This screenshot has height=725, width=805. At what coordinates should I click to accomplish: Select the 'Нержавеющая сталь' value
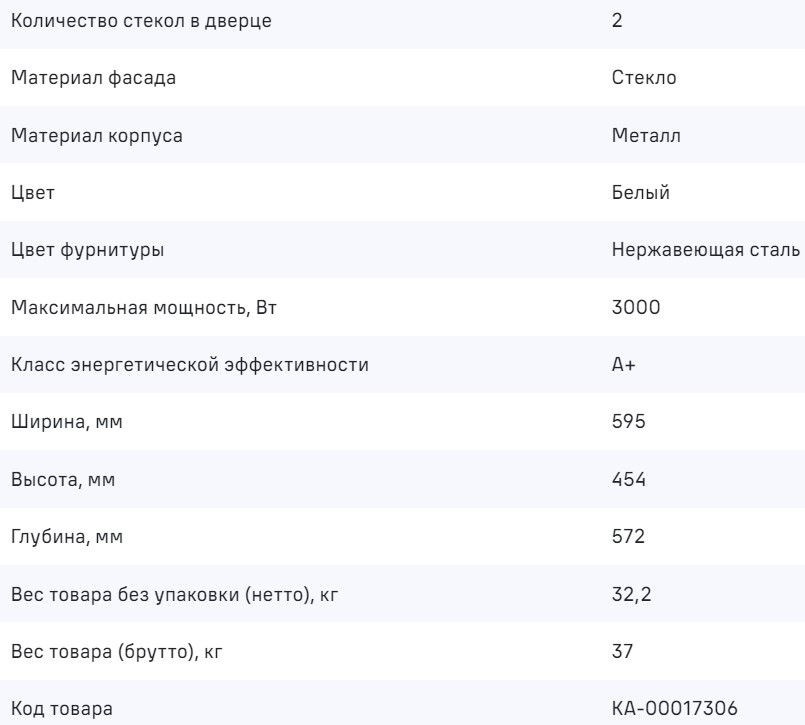[x=705, y=252]
